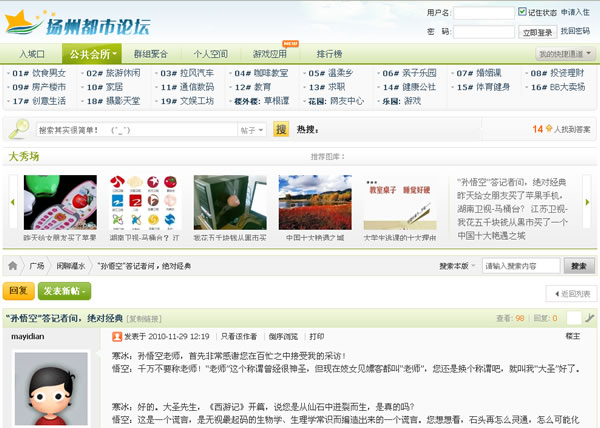Click the 立即登录 button
The height and width of the screenshot is (428, 600).
pyautogui.click(x=537, y=33)
